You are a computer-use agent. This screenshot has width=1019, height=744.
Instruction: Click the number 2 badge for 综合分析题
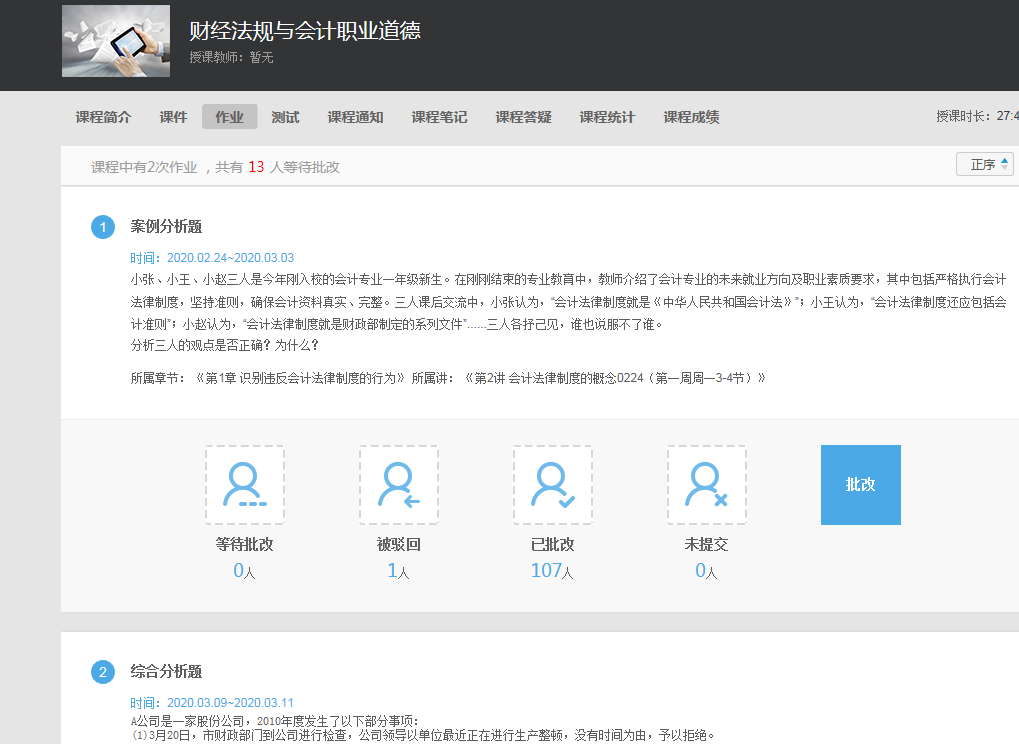point(104,672)
